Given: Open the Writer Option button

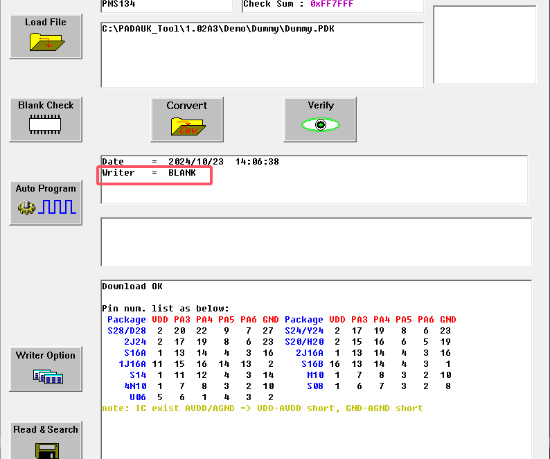Looking at the screenshot, I should click(x=46, y=369).
